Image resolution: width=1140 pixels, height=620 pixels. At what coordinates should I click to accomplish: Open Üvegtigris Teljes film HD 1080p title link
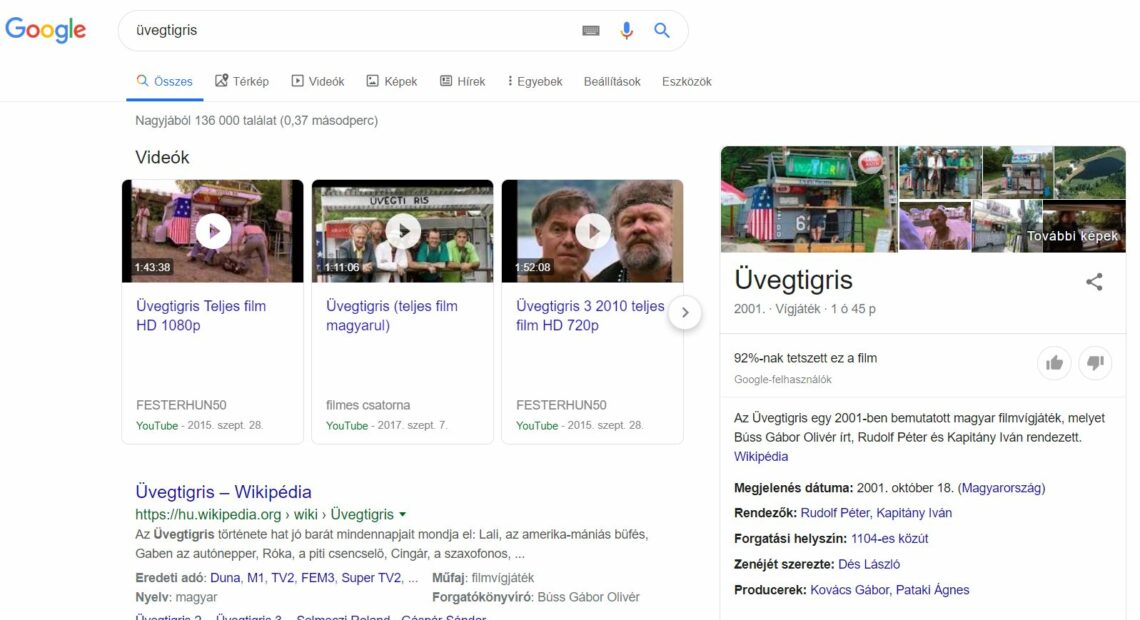[x=201, y=315]
